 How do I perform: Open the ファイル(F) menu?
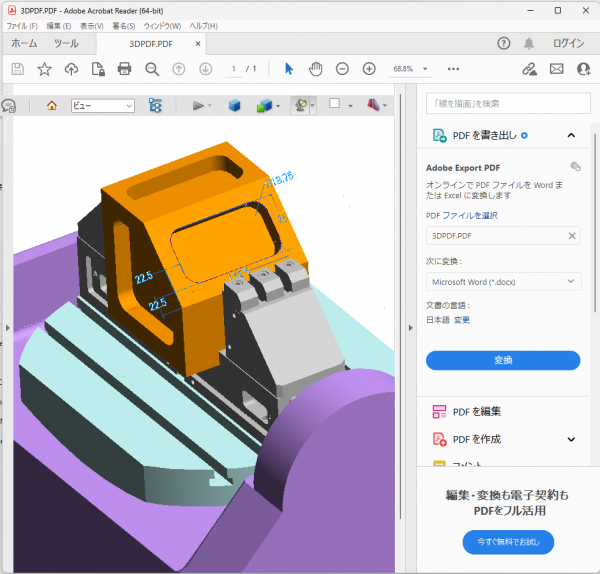(22, 25)
